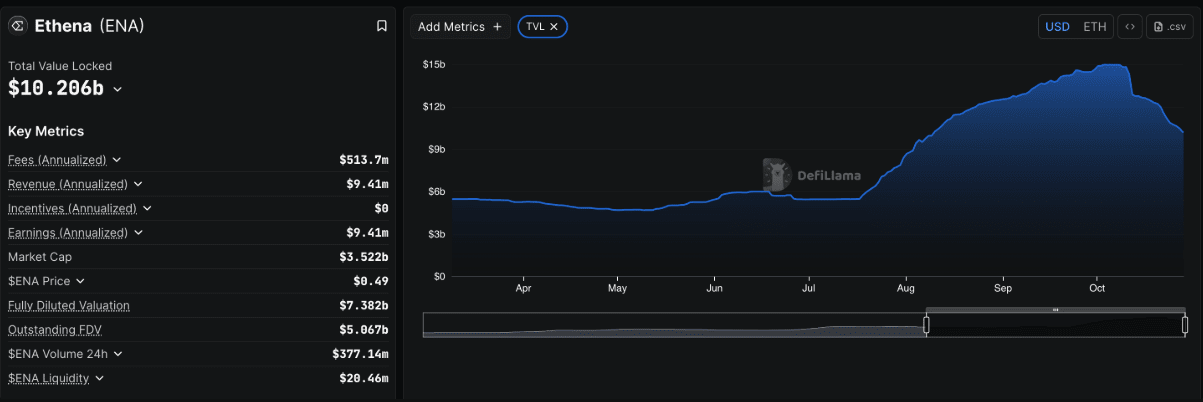Switch chart denomination to ETH
This screenshot has width=1203, height=402.
click(1095, 27)
